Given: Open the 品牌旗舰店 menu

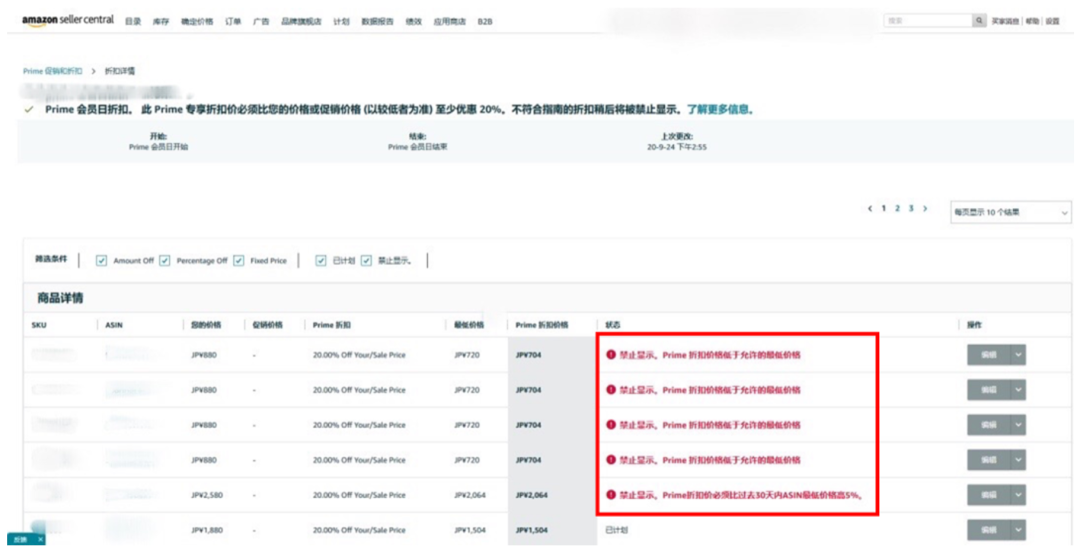Looking at the screenshot, I should [301, 21].
